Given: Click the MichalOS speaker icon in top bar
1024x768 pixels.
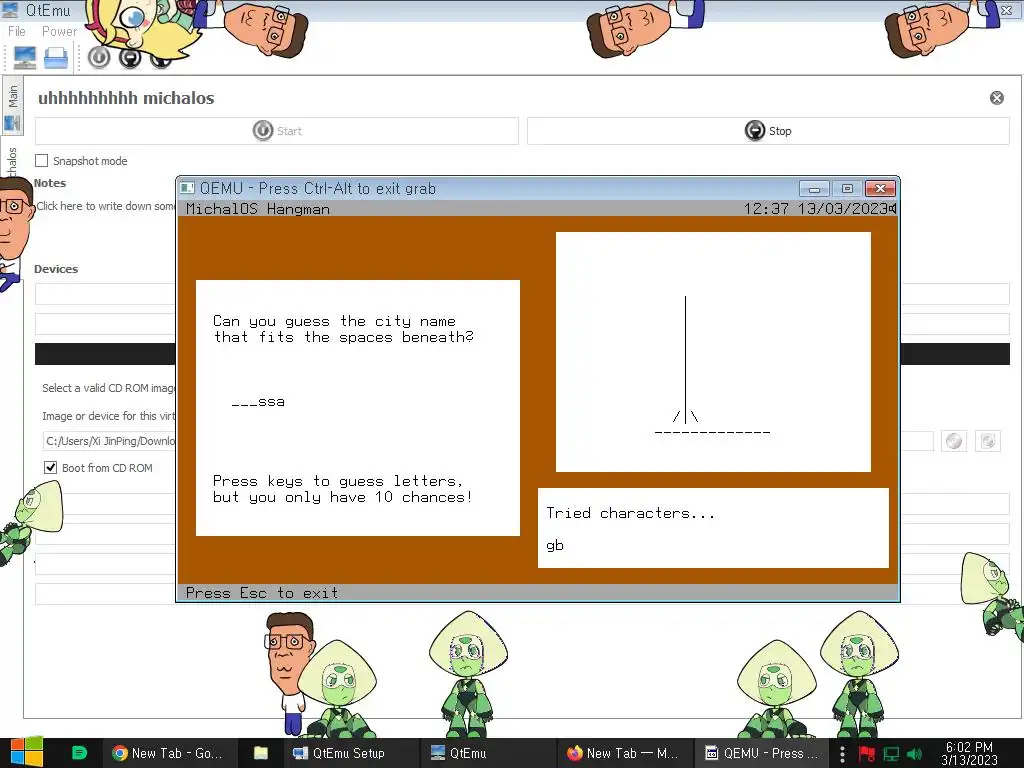Looking at the screenshot, I should pos(892,208).
